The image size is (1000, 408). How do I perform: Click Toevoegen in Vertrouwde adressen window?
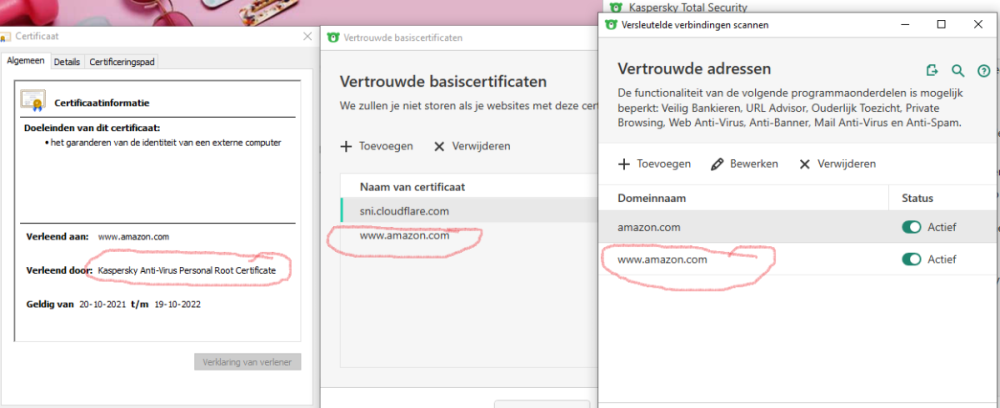pos(654,164)
